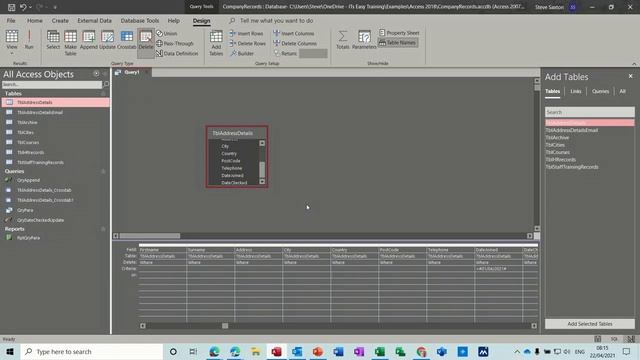Click the DateJoined criteria cell
Viewport: 640px width, 360px height.
[x=498, y=269]
